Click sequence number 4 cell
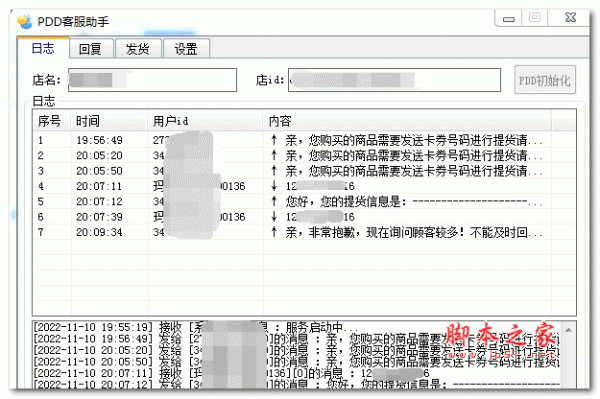 pos(41,186)
